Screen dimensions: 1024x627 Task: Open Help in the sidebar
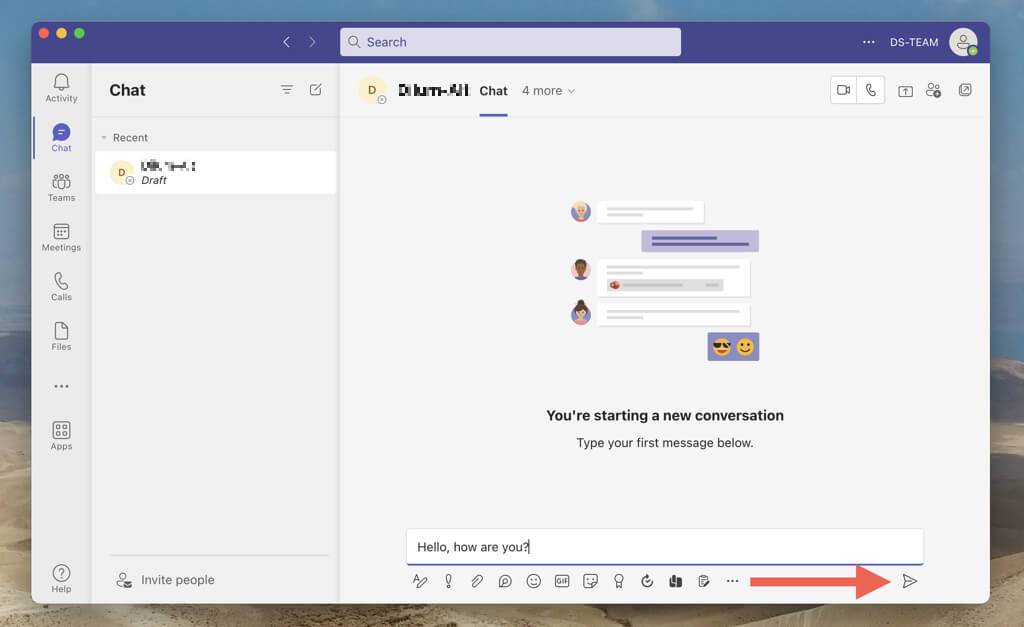click(x=61, y=579)
